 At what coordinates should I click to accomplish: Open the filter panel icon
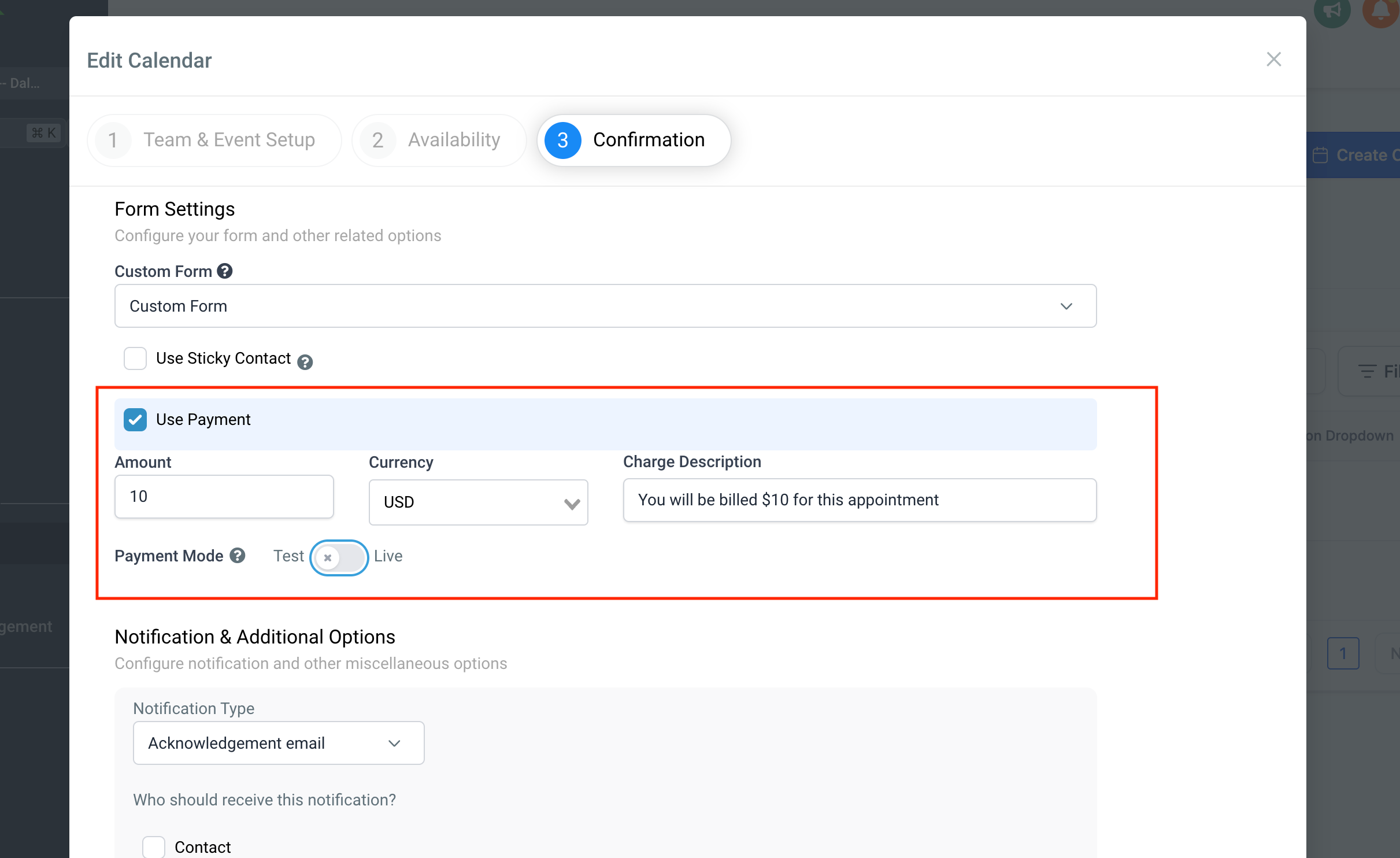[x=1368, y=371]
